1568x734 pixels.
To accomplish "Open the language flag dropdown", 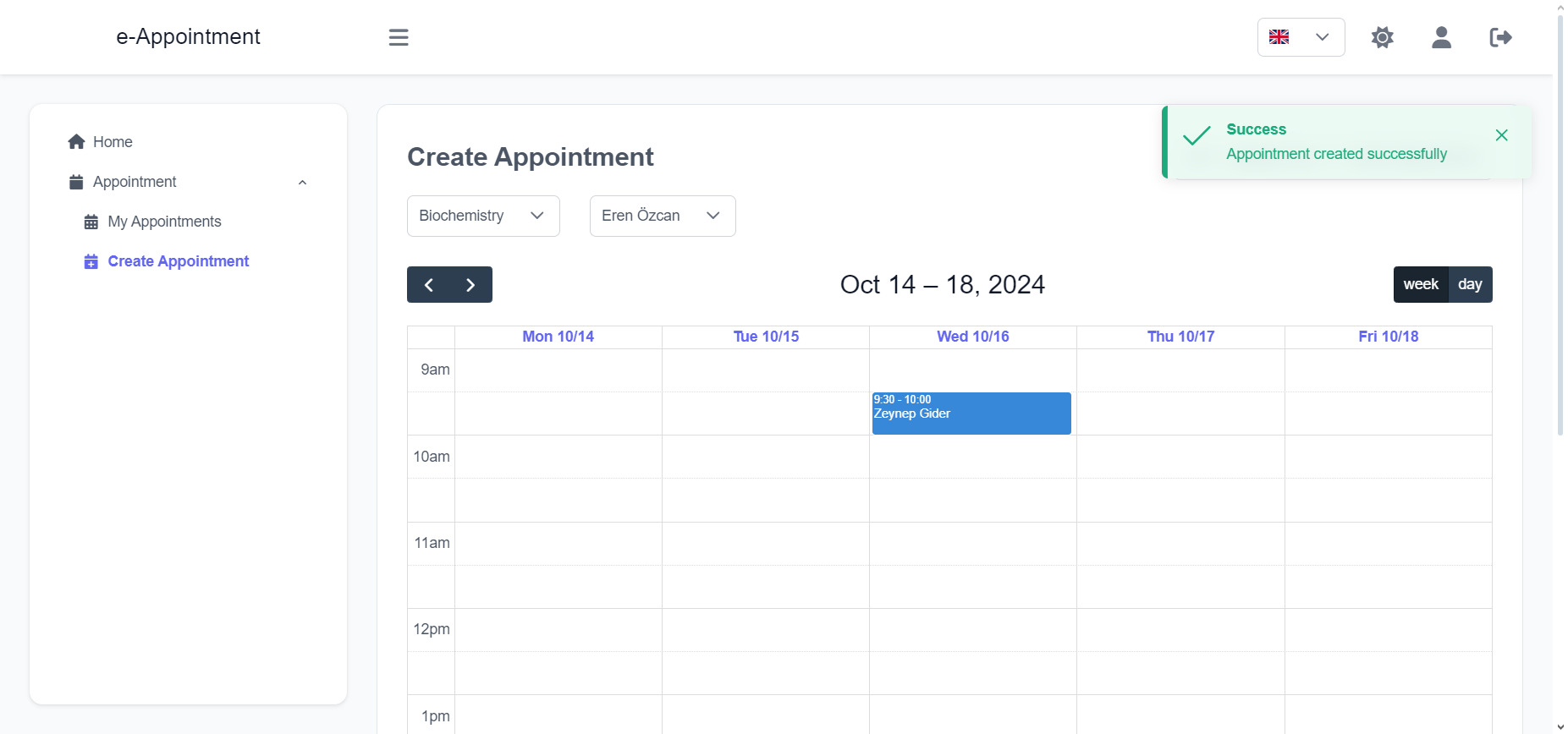I will tap(1301, 37).
